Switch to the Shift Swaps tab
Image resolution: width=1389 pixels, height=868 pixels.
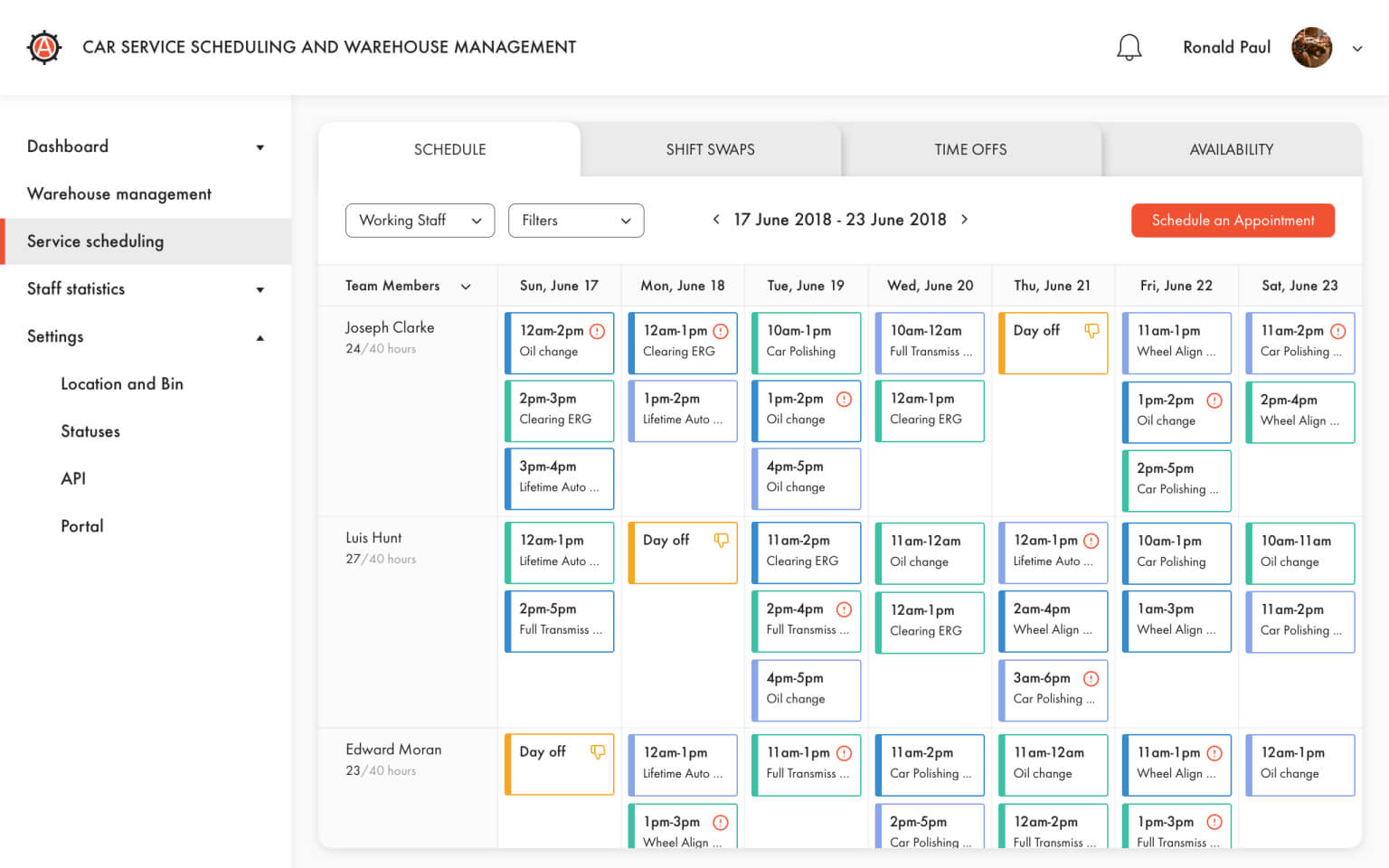click(x=710, y=150)
